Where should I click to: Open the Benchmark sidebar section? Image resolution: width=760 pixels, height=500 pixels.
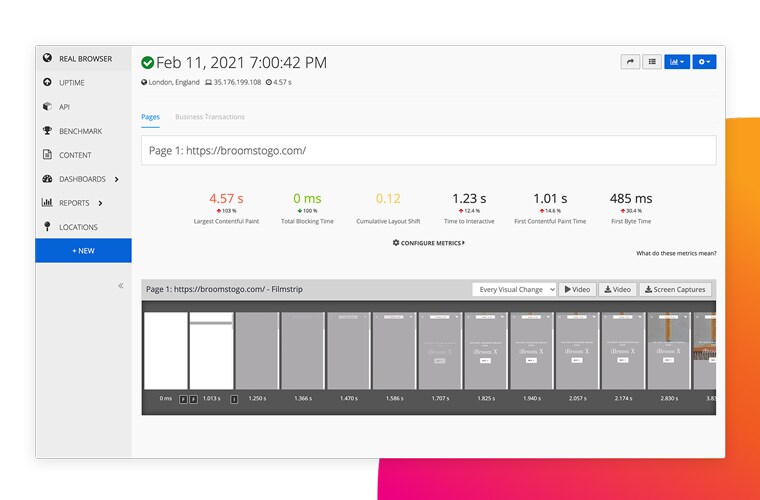point(83,131)
